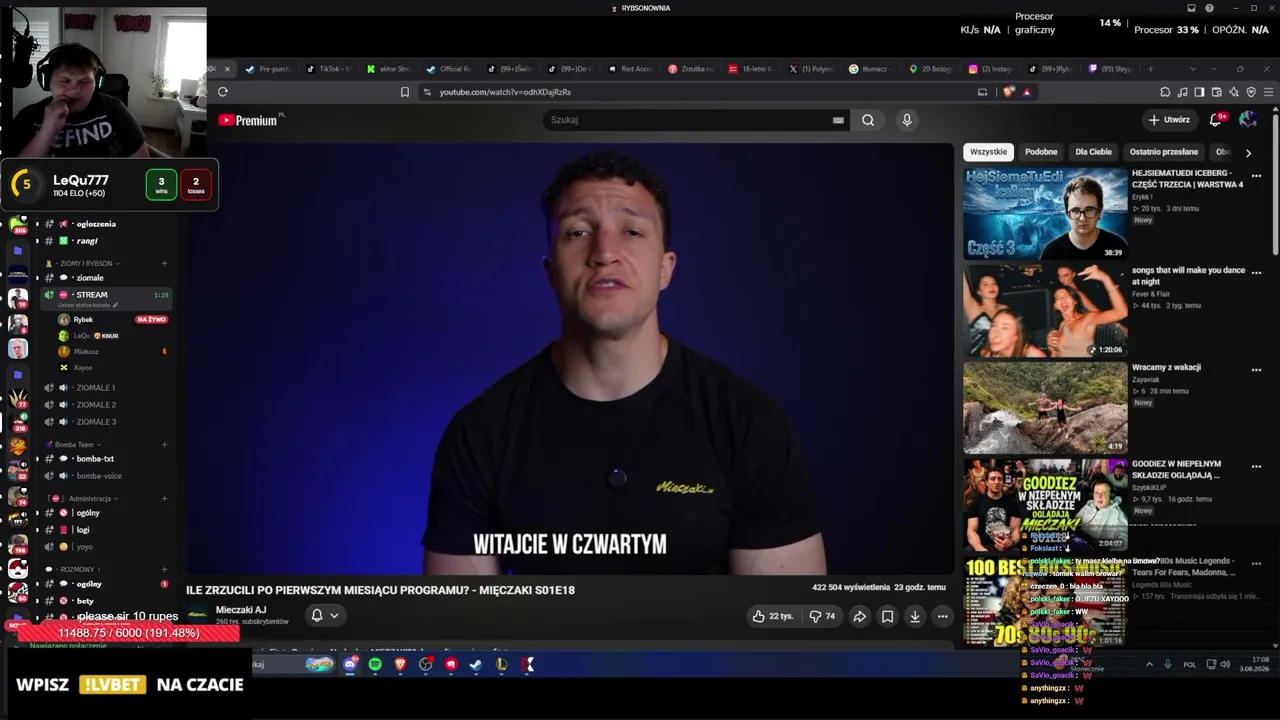Collapse the Bomba Team category
This screenshot has height=720, width=1280.
pos(74,445)
